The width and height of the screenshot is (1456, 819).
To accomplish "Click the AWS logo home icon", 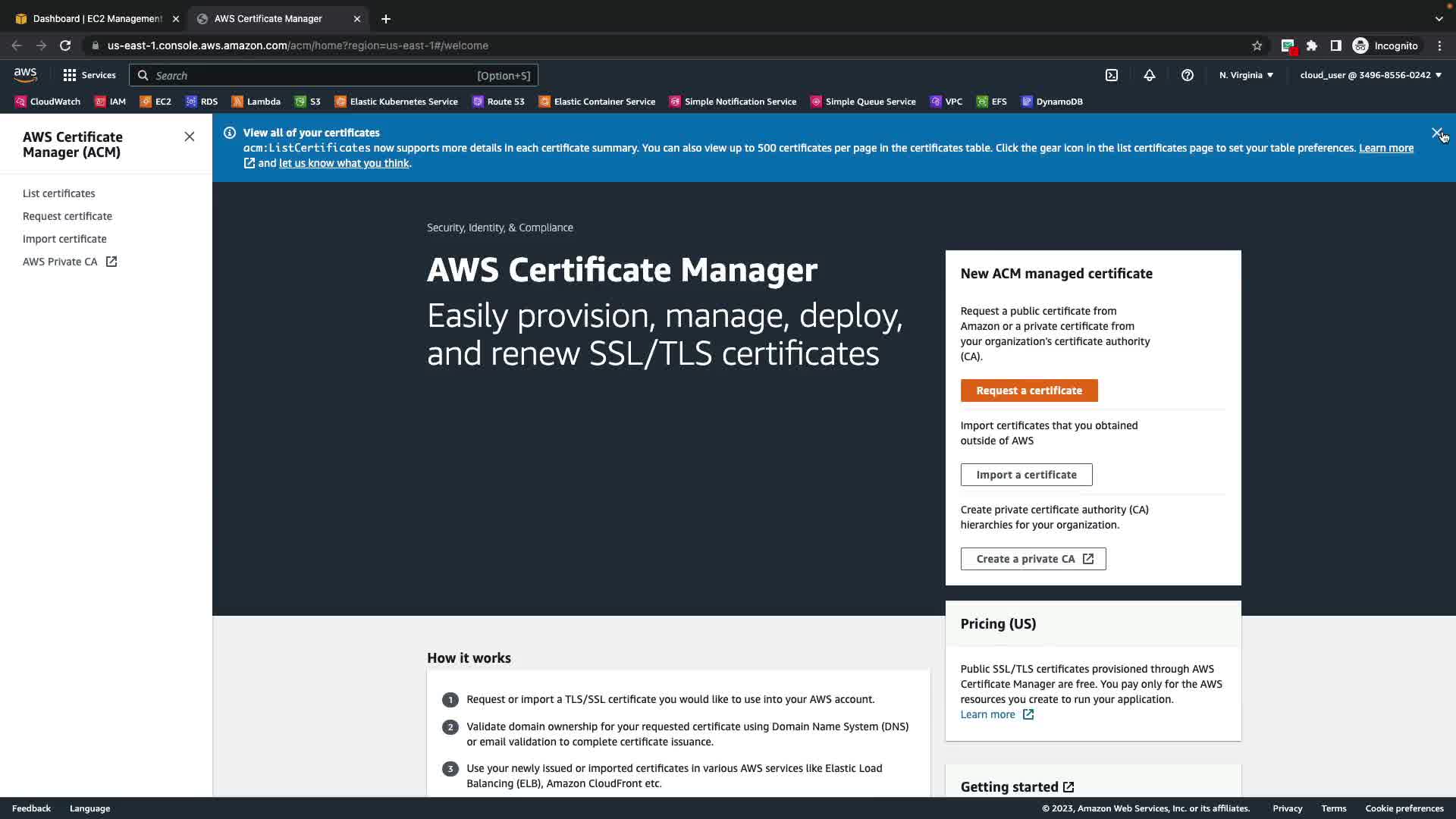I will click(x=25, y=74).
